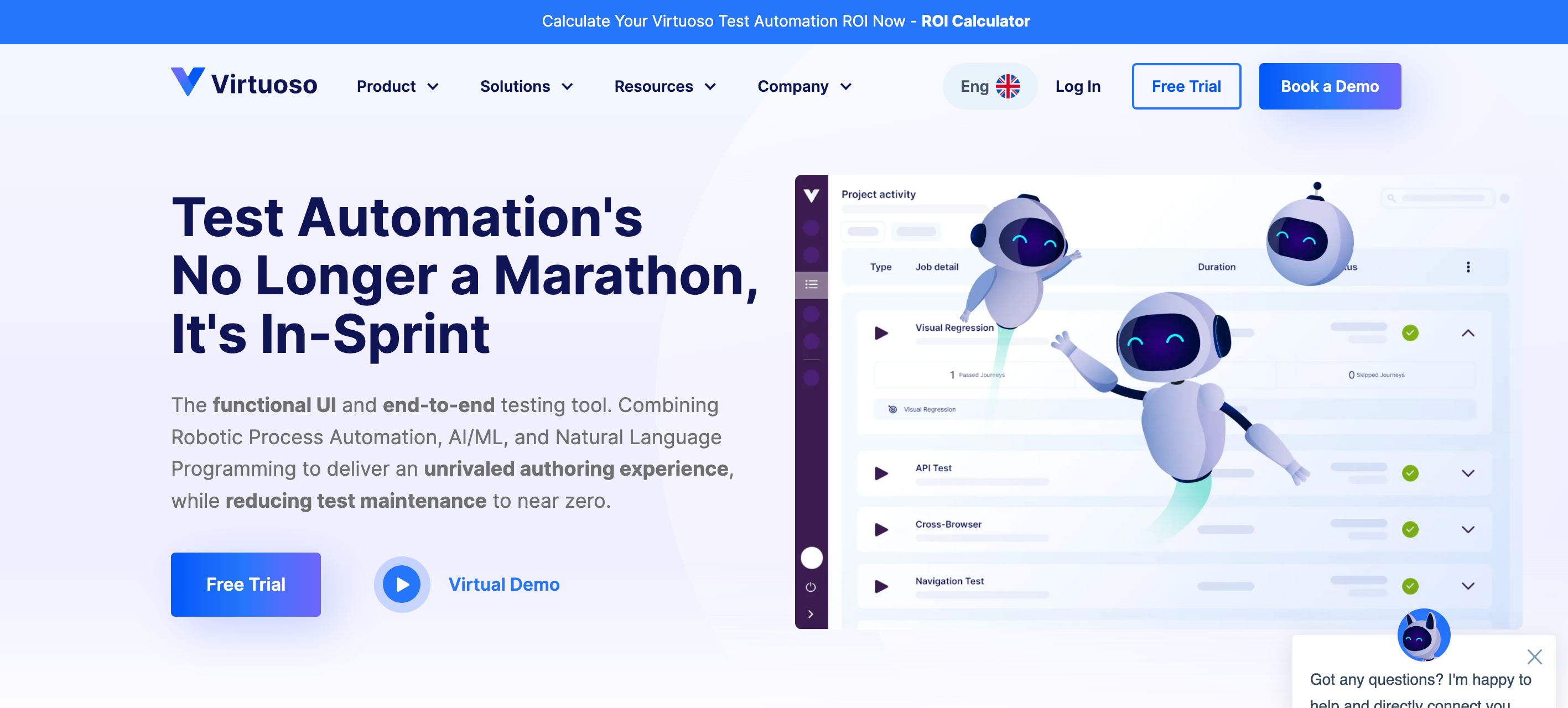Expand the Solutions dropdown menu
The image size is (1568, 708).
[529, 85]
